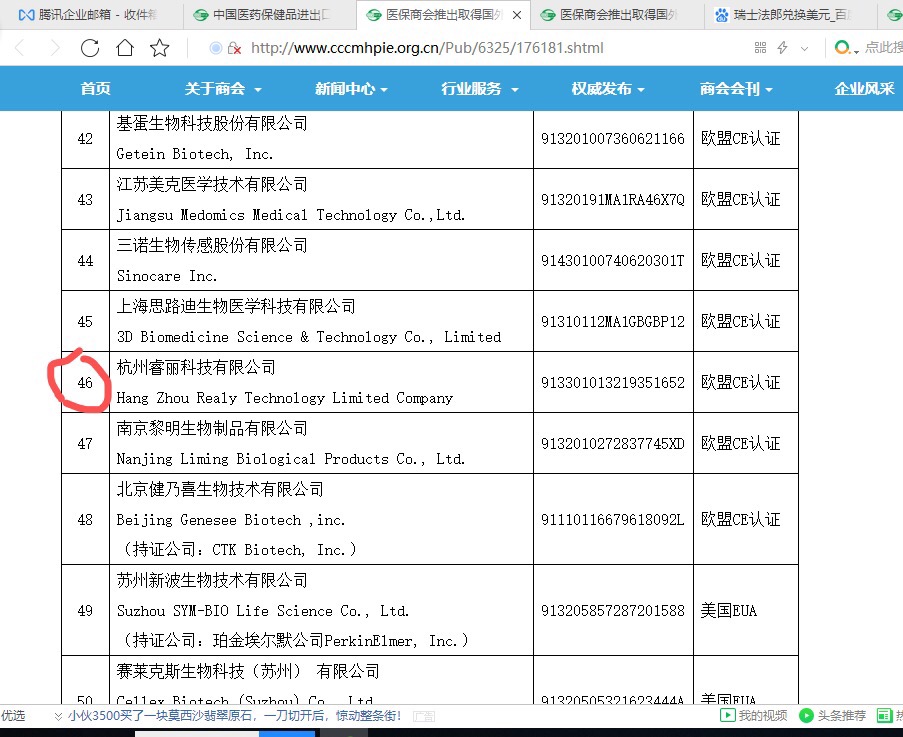This screenshot has width=903, height=737.
Task: Click code 91320191MA1RA46X7Q
Action: [x=613, y=200]
